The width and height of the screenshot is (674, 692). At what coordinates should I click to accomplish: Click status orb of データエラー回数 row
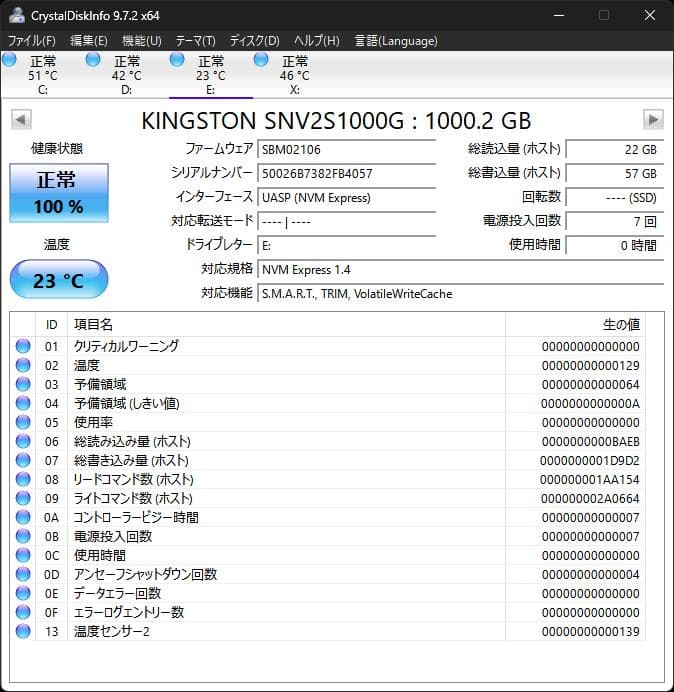click(23, 593)
